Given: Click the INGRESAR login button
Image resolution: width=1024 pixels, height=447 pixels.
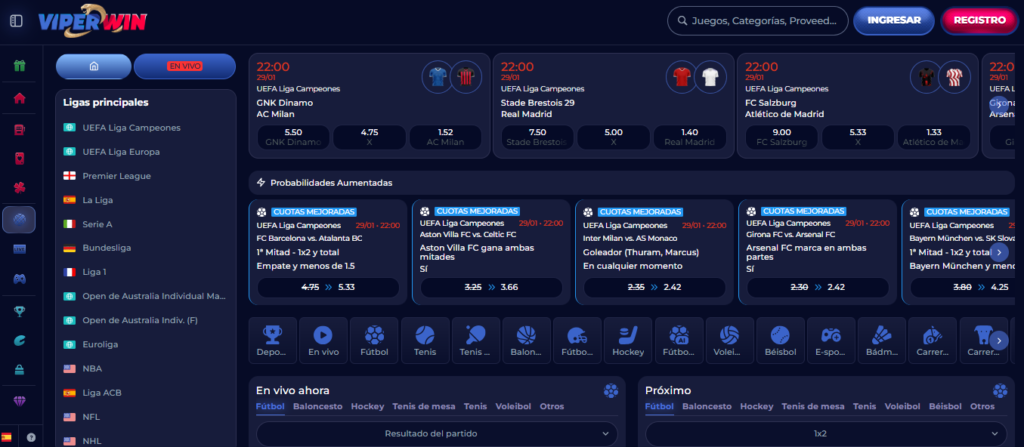Looking at the screenshot, I should click(893, 20).
